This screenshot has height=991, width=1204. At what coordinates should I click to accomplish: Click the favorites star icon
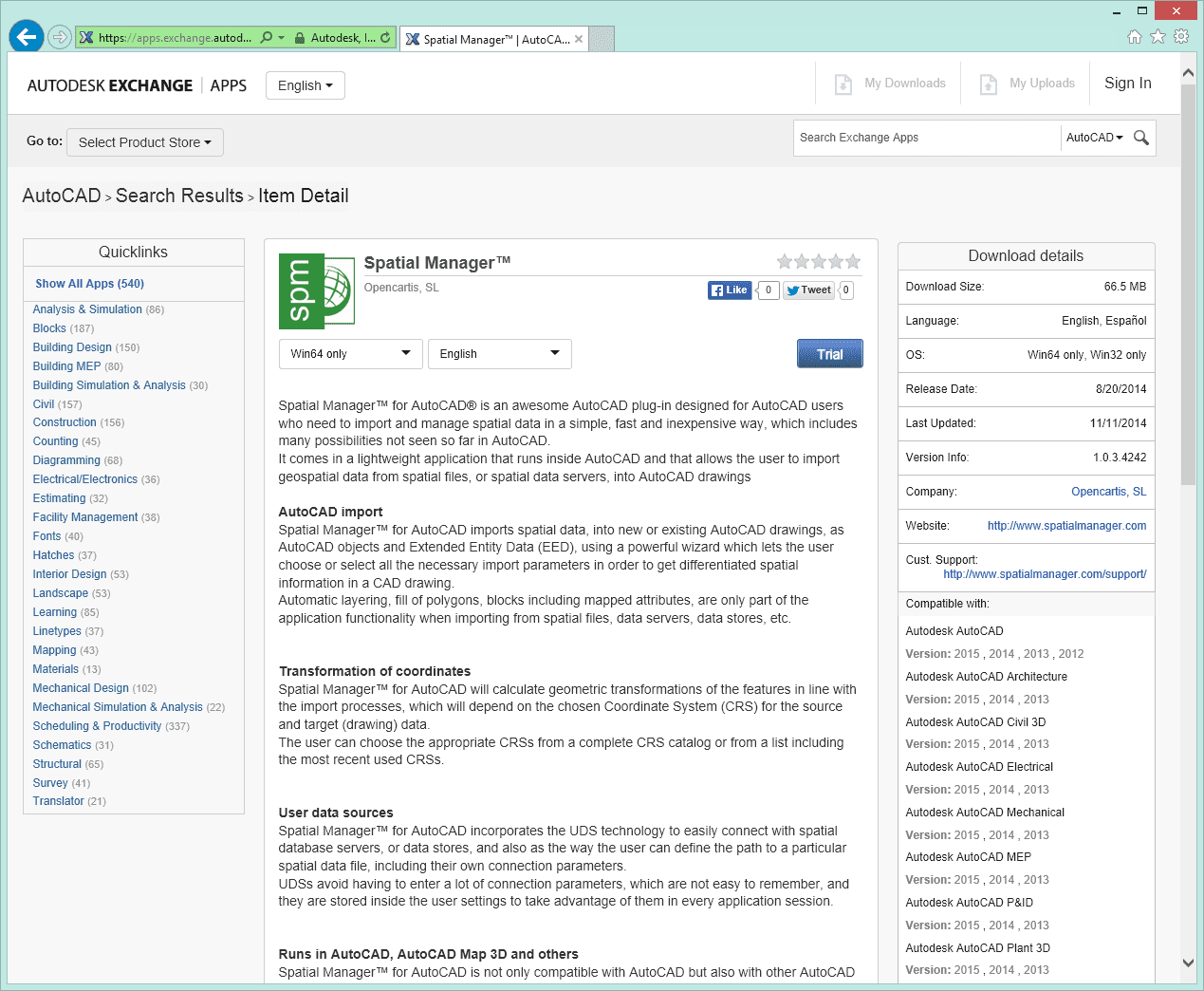(1158, 37)
